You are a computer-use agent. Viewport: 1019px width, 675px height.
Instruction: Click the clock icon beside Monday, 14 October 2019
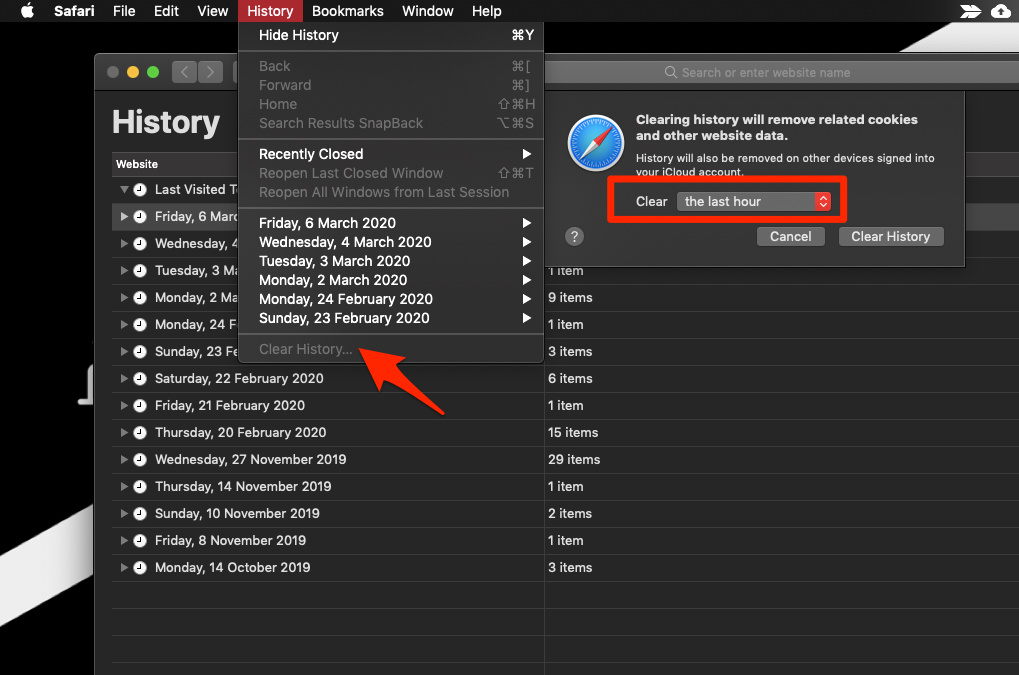pyautogui.click(x=139, y=567)
